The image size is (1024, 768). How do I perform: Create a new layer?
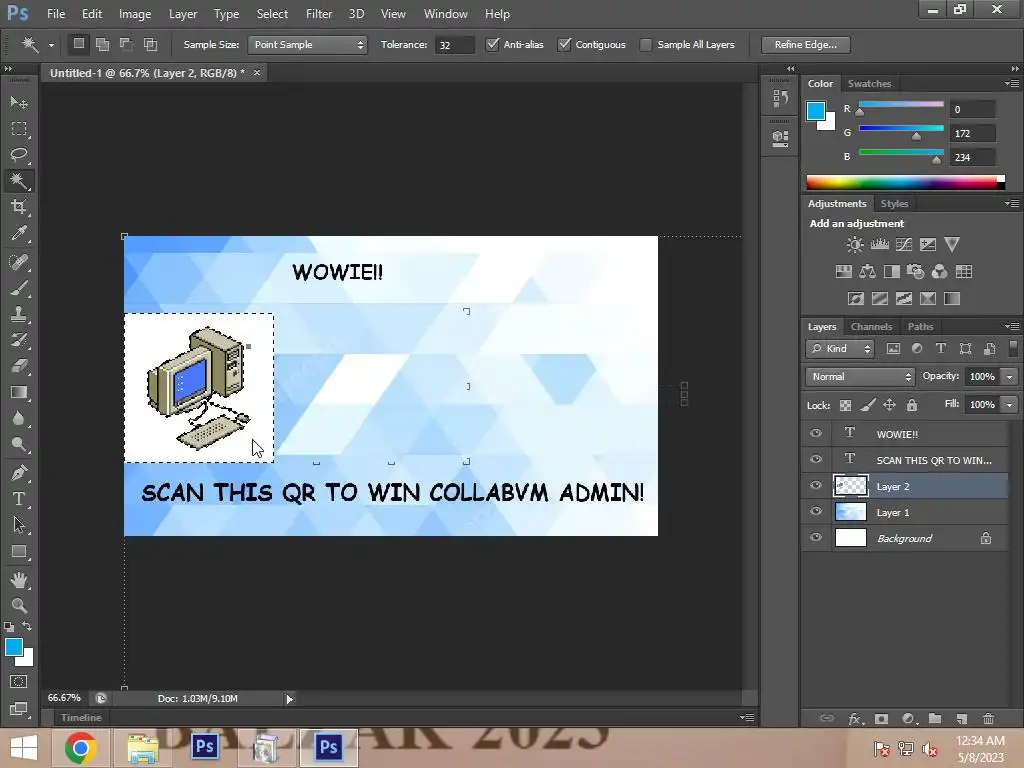961,718
